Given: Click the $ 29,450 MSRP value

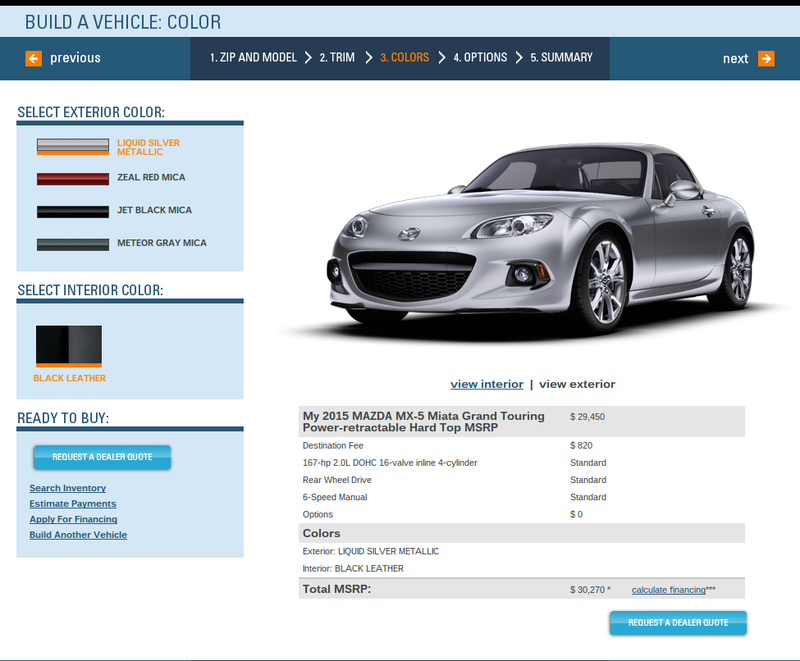Looking at the screenshot, I should tap(587, 417).
